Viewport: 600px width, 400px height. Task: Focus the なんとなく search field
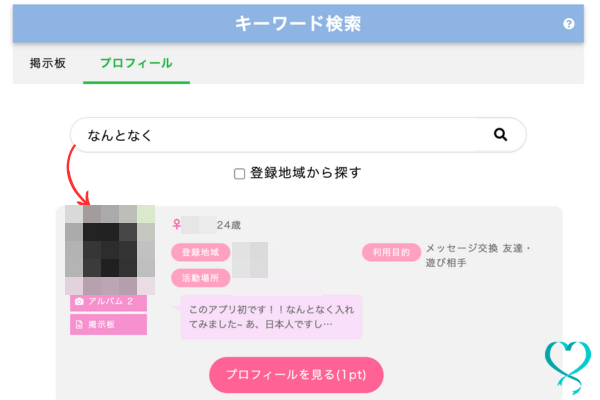pos(280,135)
